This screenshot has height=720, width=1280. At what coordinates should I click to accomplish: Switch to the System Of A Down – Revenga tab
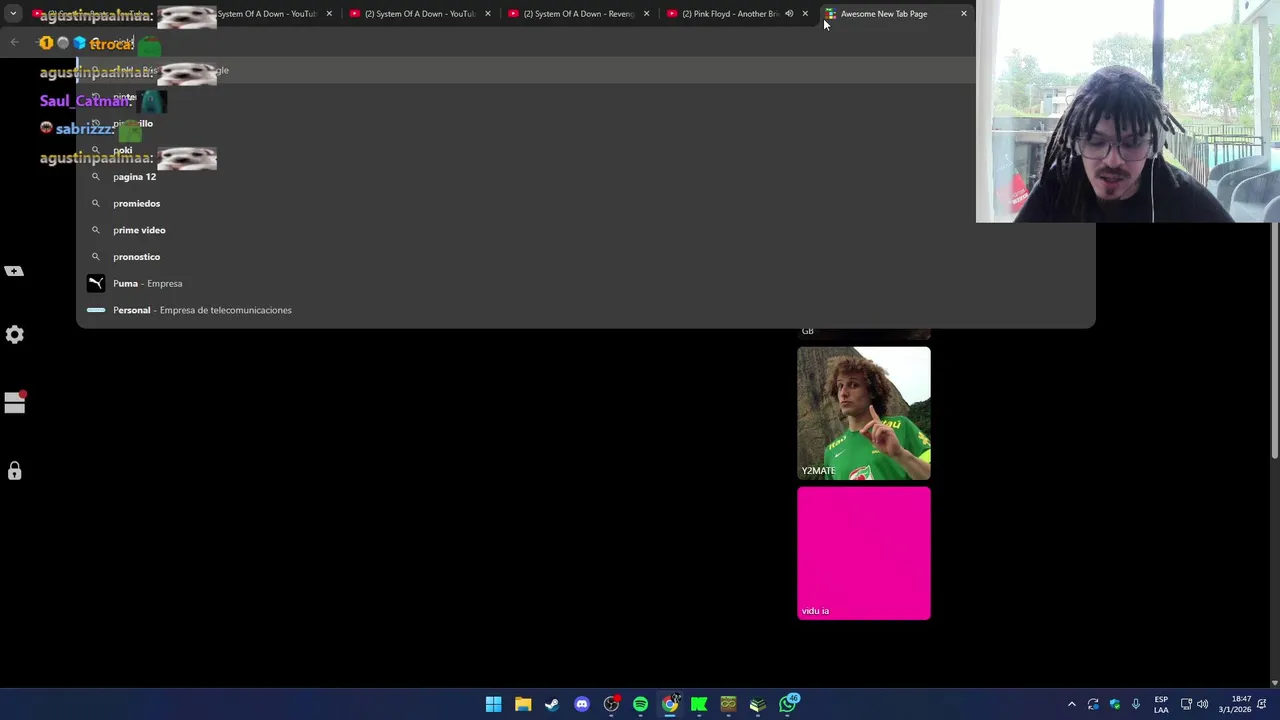tap(579, 14)
